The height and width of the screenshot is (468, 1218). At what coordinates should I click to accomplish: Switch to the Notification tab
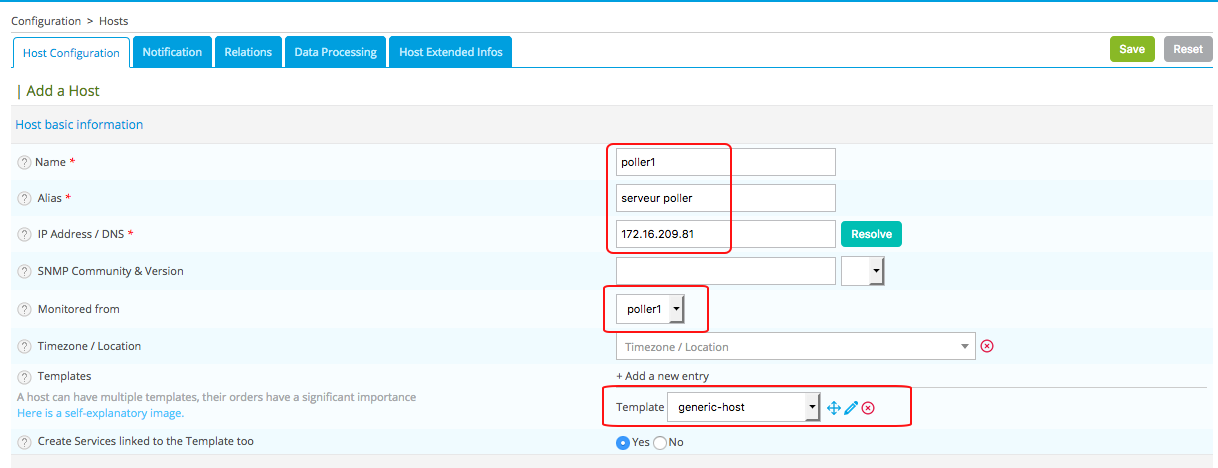[x=172, y=52]
